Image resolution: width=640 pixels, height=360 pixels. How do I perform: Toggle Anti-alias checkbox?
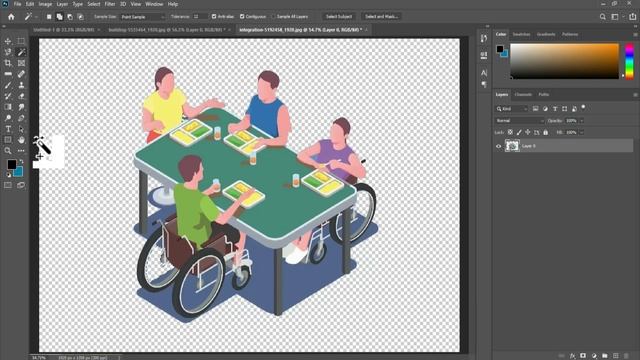pyautogui.click(x=214, y=16)
